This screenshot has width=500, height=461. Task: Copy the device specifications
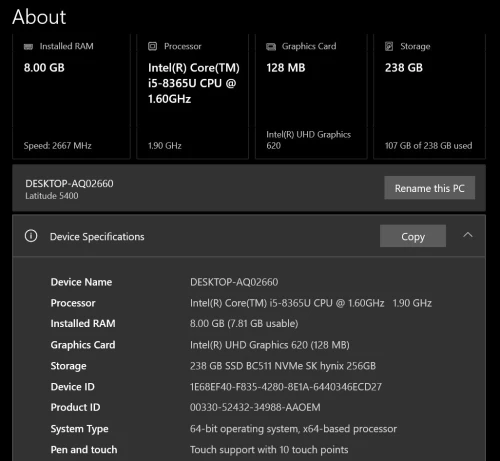pyautogui.click(x=413, y=236)
